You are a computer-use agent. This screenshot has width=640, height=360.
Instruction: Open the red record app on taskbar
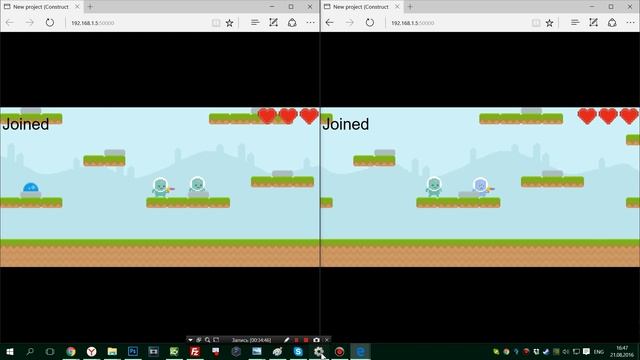click(x=339, y=351)
